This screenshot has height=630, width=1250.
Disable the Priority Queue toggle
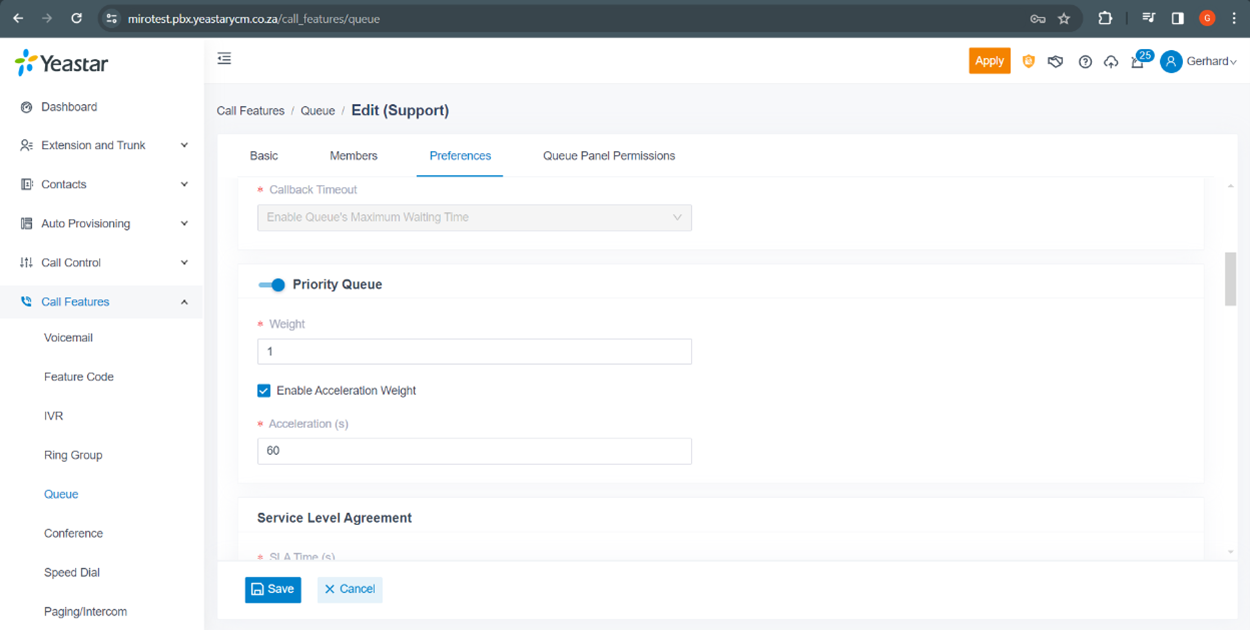pyautogui.click(x=271, y=285)
